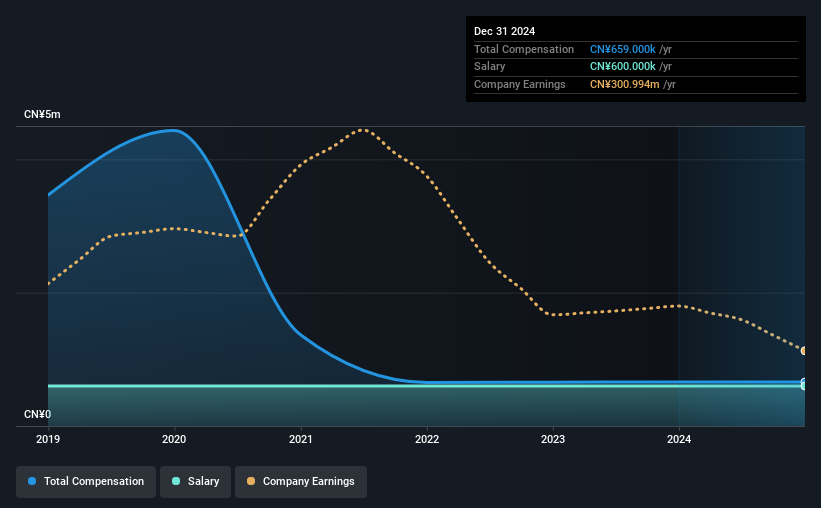
Task: Click the Dec 31 2024 tooltip date
Action: (504, 31)
